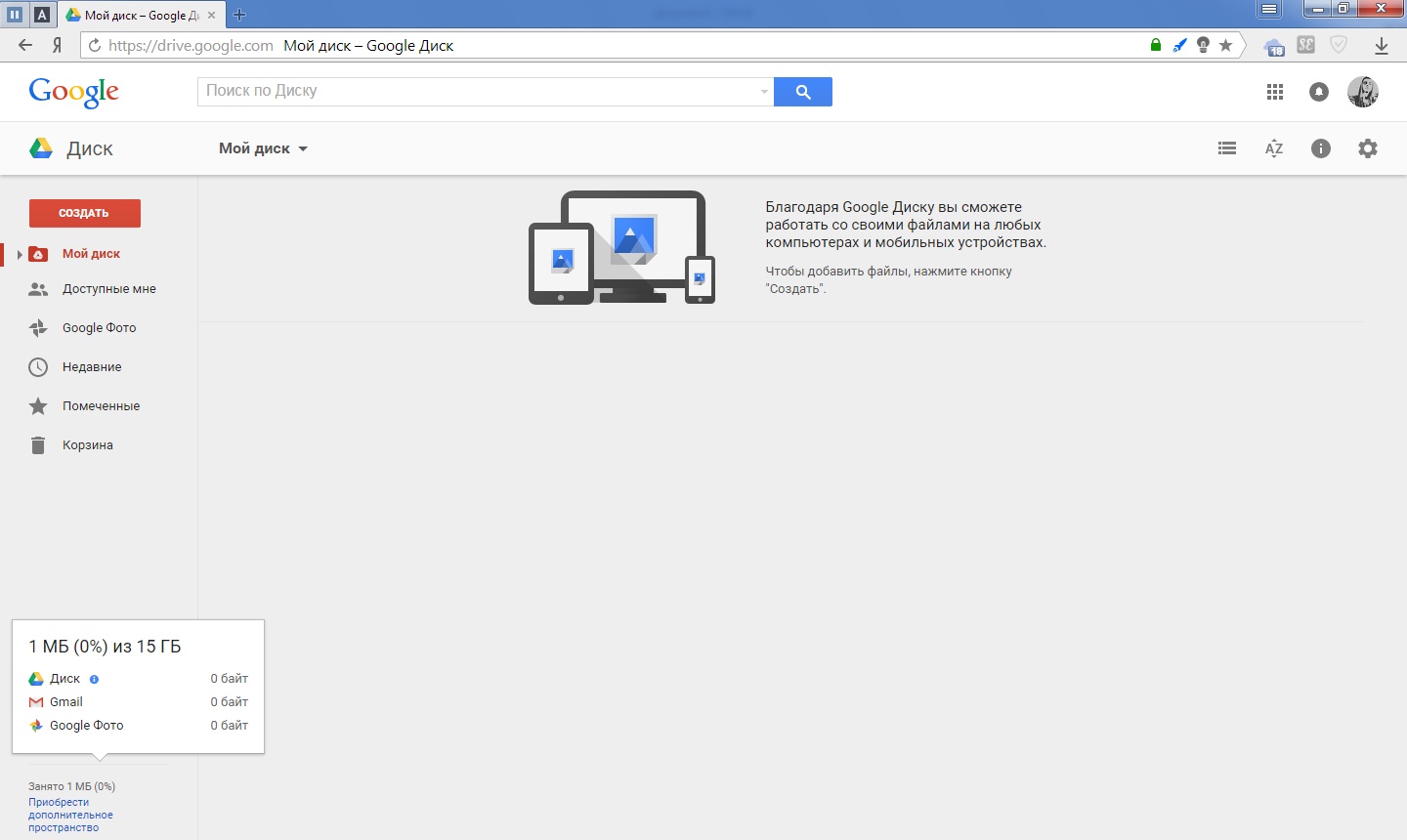Open the pinned tab with letter A
The width and height of the screenshot is (1407, 840).
pyautogui.click(x=42, y=15)
